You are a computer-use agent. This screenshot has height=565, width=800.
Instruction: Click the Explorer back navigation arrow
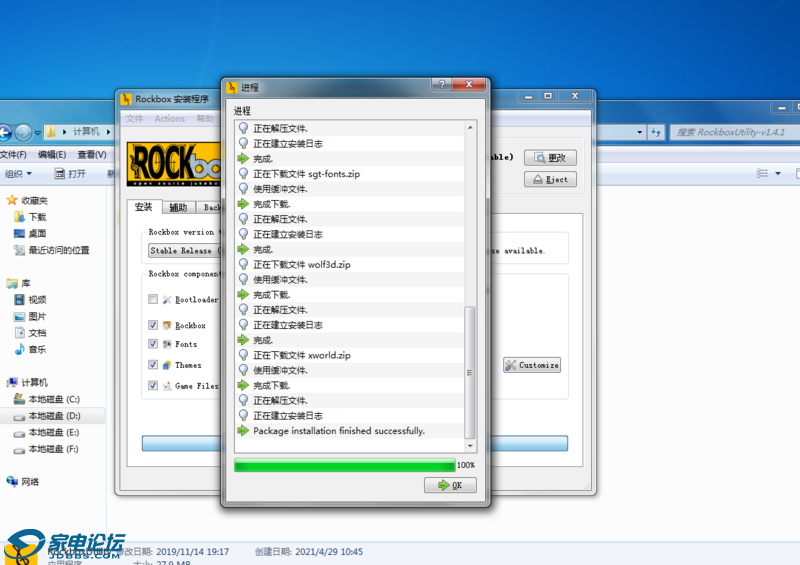(x=5, y=133)
